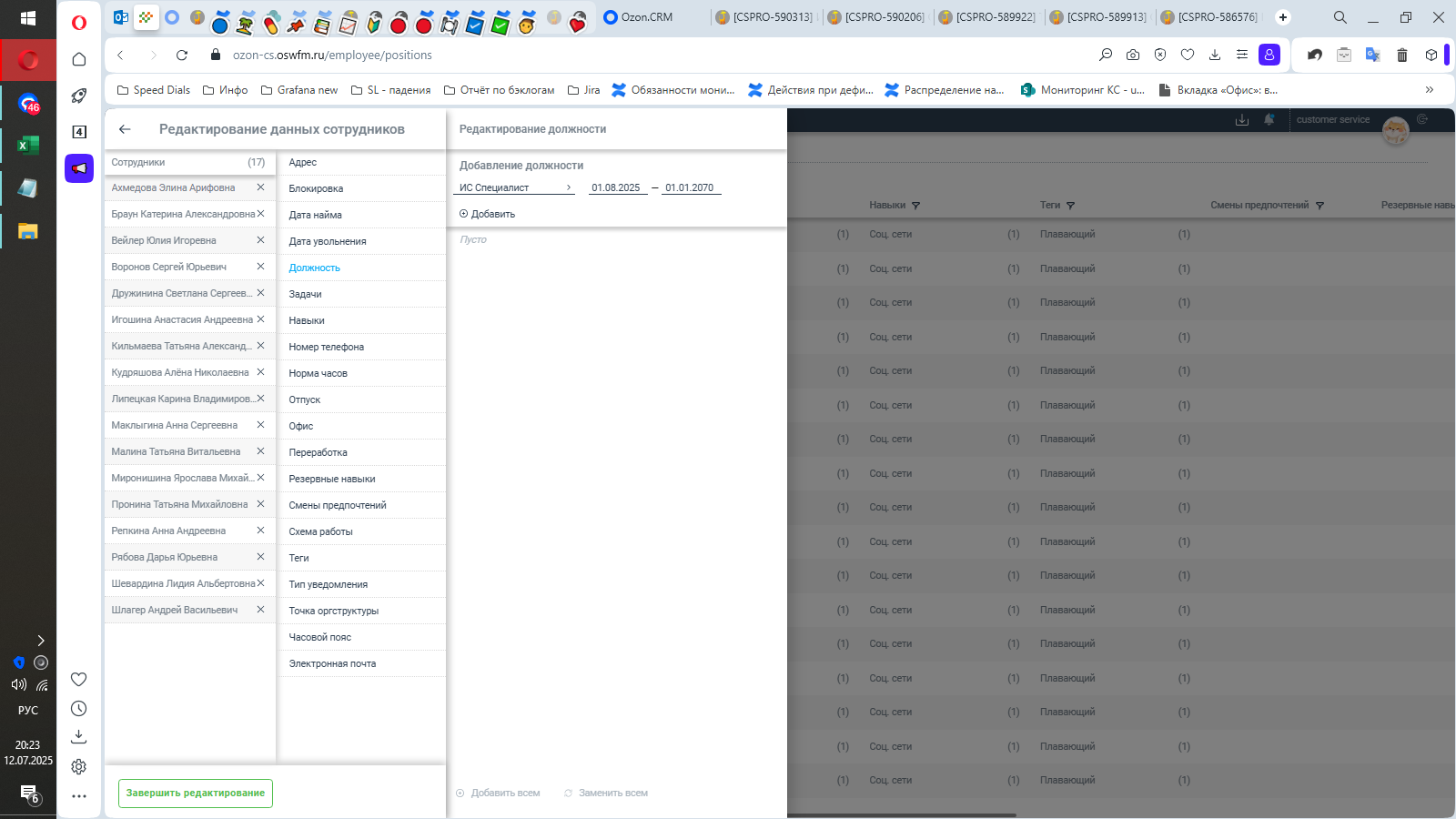Image resolution: width=1456 pixels, height=819 pixels.
Task: Select the Дата увольнения attribute
Action: [361, 241]
